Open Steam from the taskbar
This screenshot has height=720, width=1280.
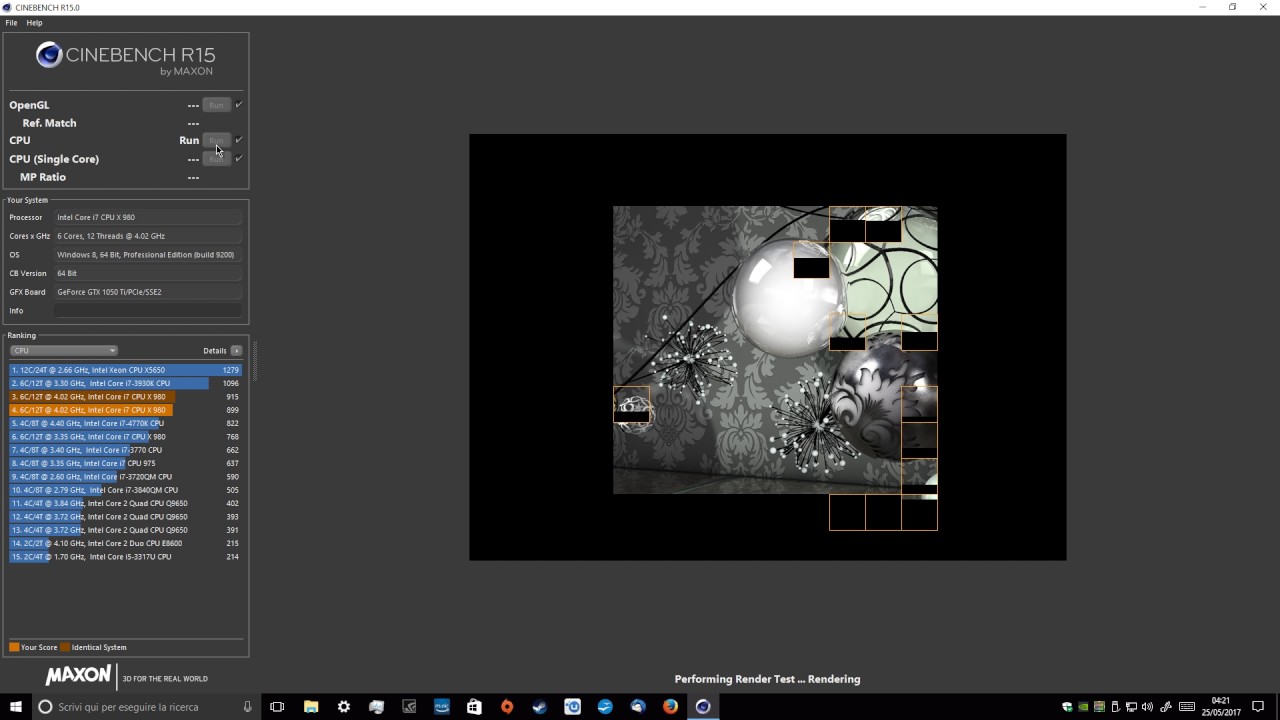coord(540,707)
